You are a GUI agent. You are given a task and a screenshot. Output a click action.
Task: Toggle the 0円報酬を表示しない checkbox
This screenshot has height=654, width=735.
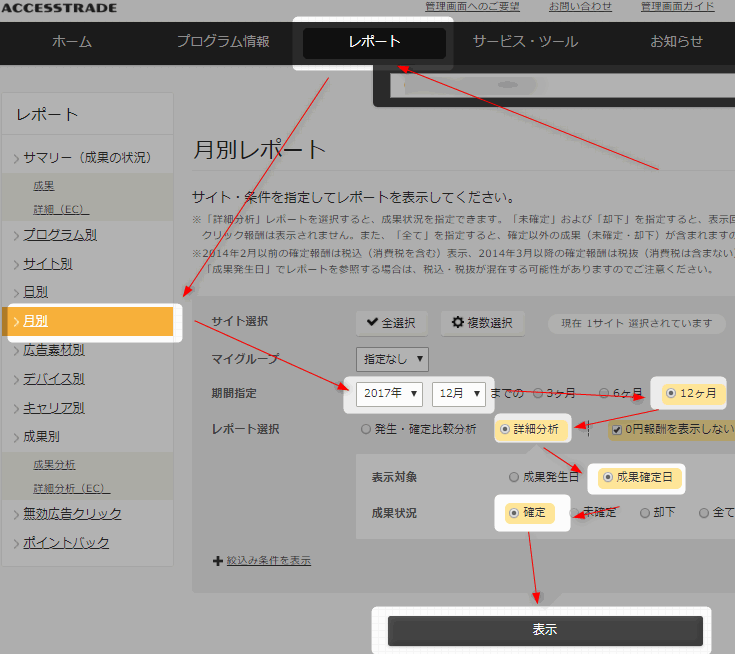coord(617,430)
